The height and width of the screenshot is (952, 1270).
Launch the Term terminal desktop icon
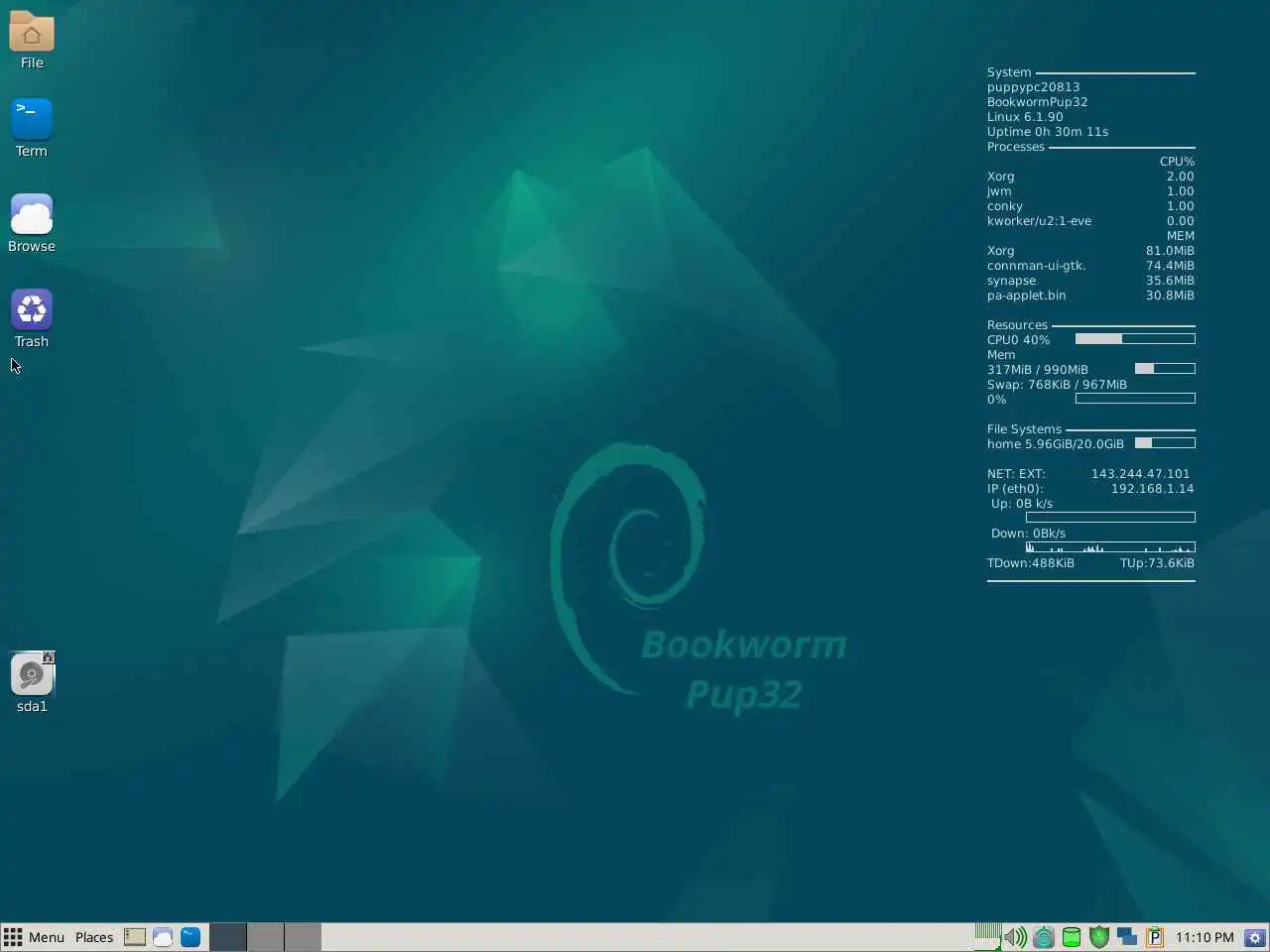click(x=32, y=128)
